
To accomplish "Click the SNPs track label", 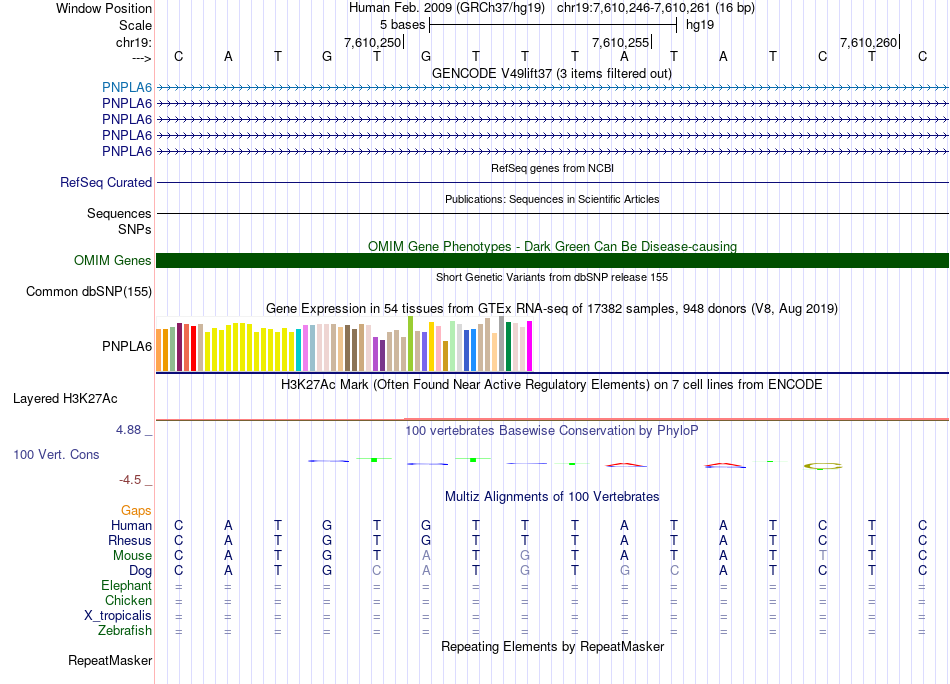I will click(x=135, y=230).
